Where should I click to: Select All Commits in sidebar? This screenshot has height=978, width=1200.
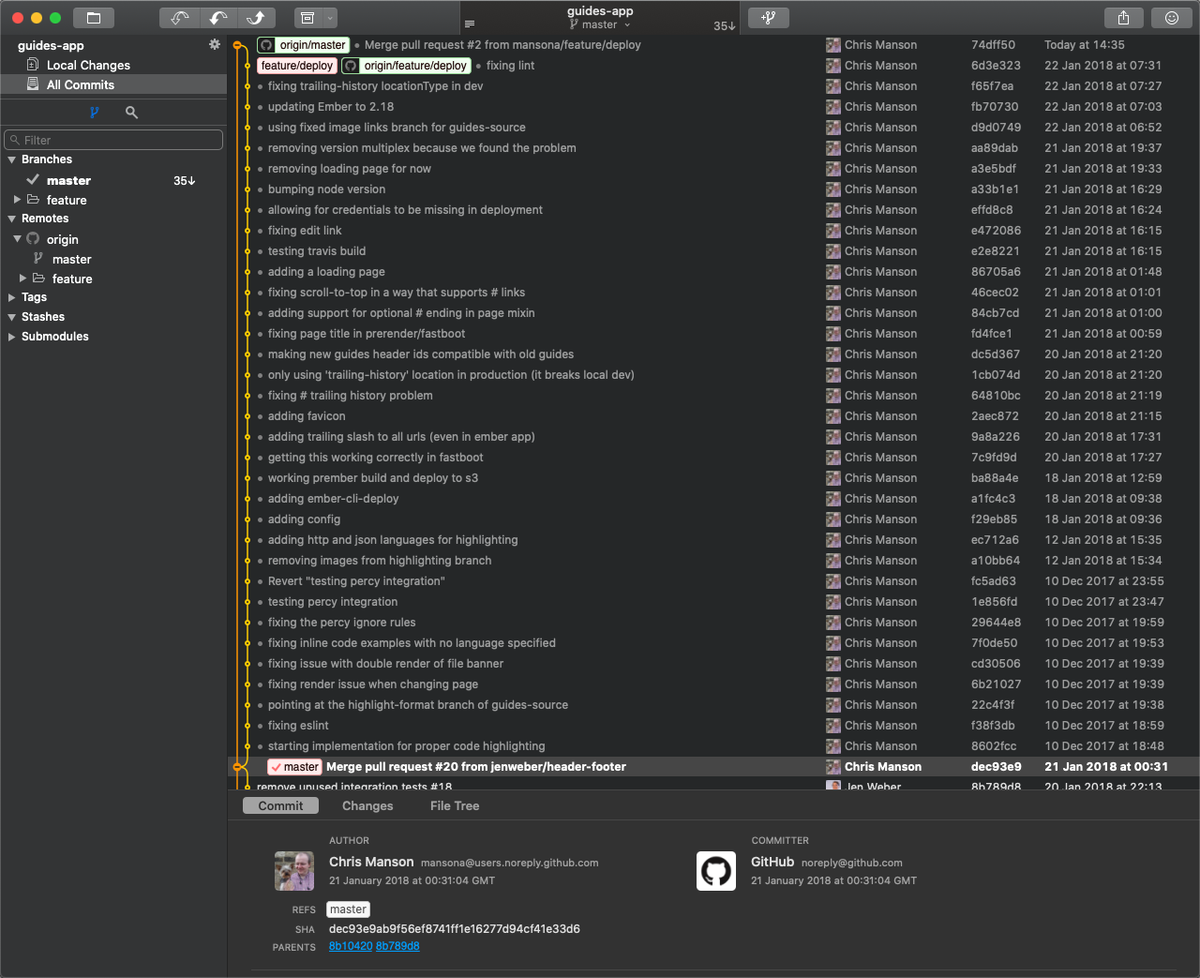click(114, 85)
